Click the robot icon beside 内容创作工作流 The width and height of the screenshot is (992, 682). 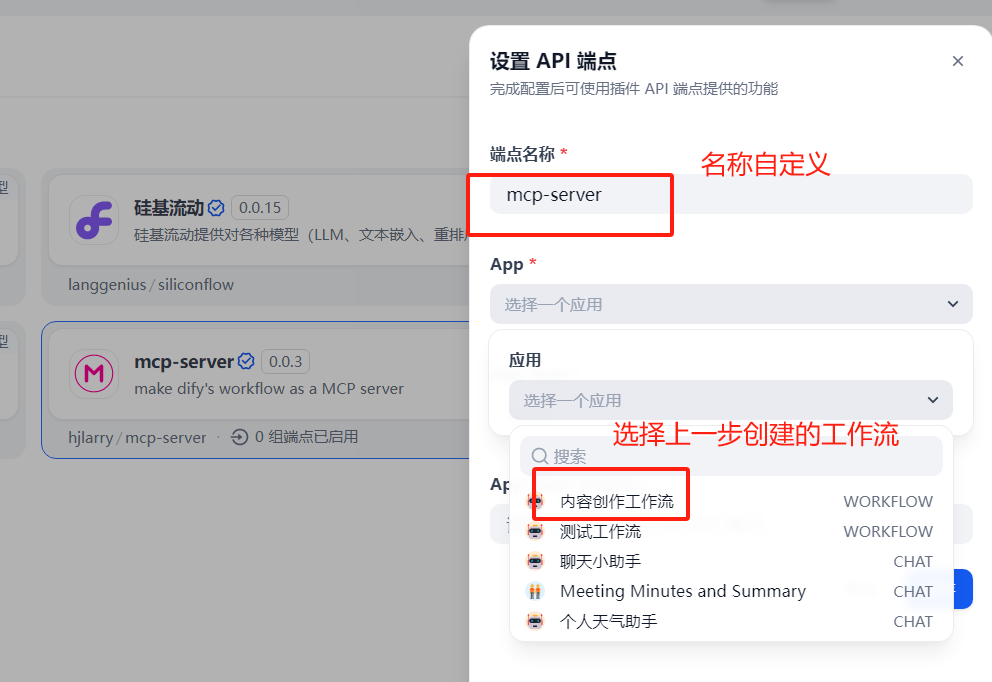click(x=535, y=502)
